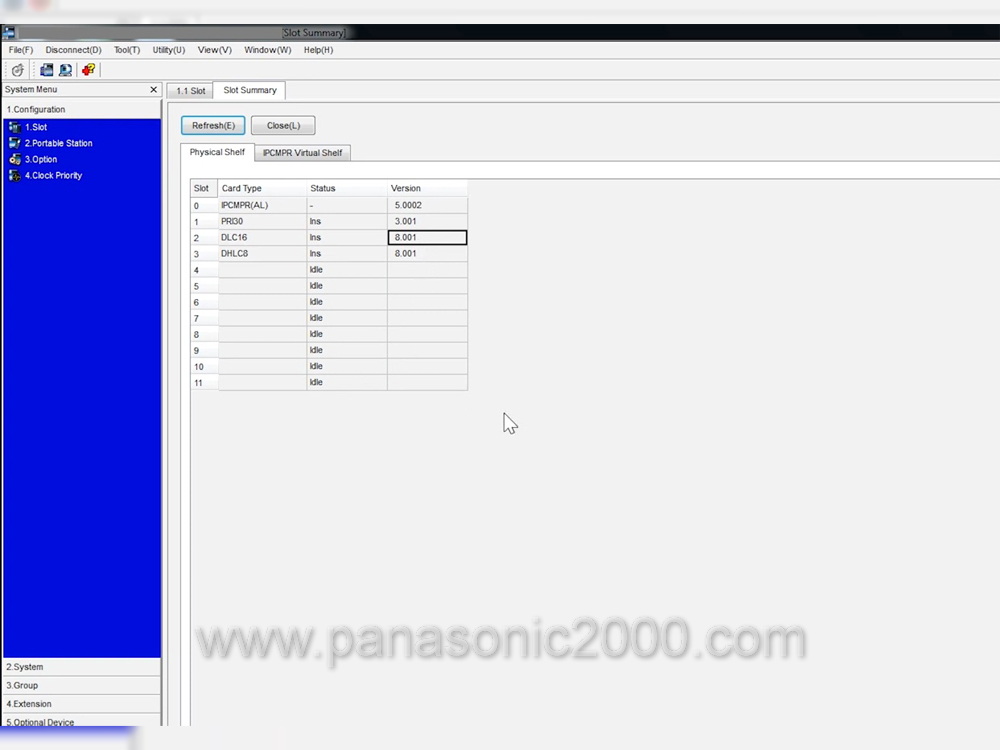Close the System Menu panel
The image size is (1000, 750).
153,90
